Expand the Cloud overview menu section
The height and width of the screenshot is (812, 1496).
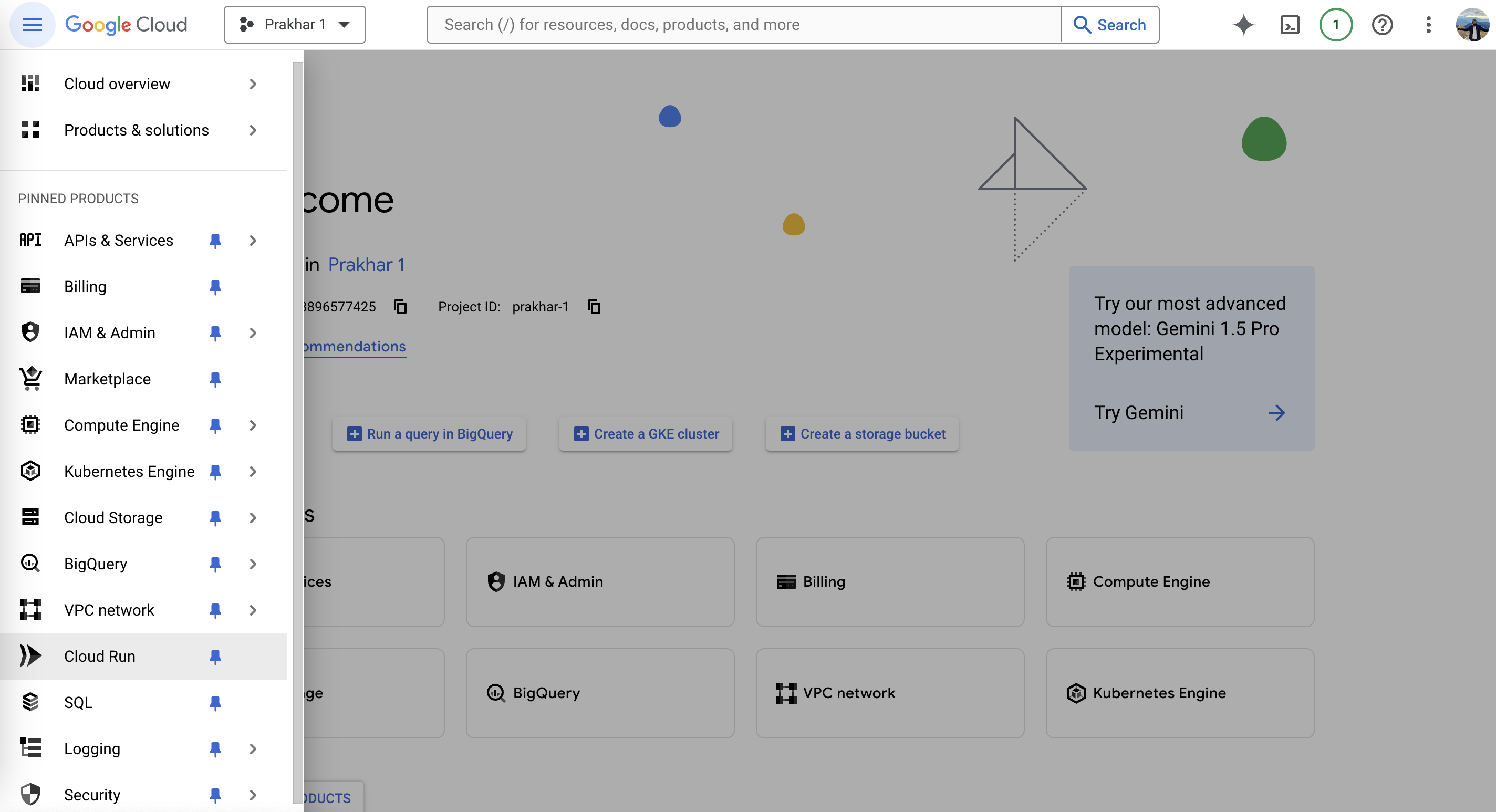(x=254, y=84)
